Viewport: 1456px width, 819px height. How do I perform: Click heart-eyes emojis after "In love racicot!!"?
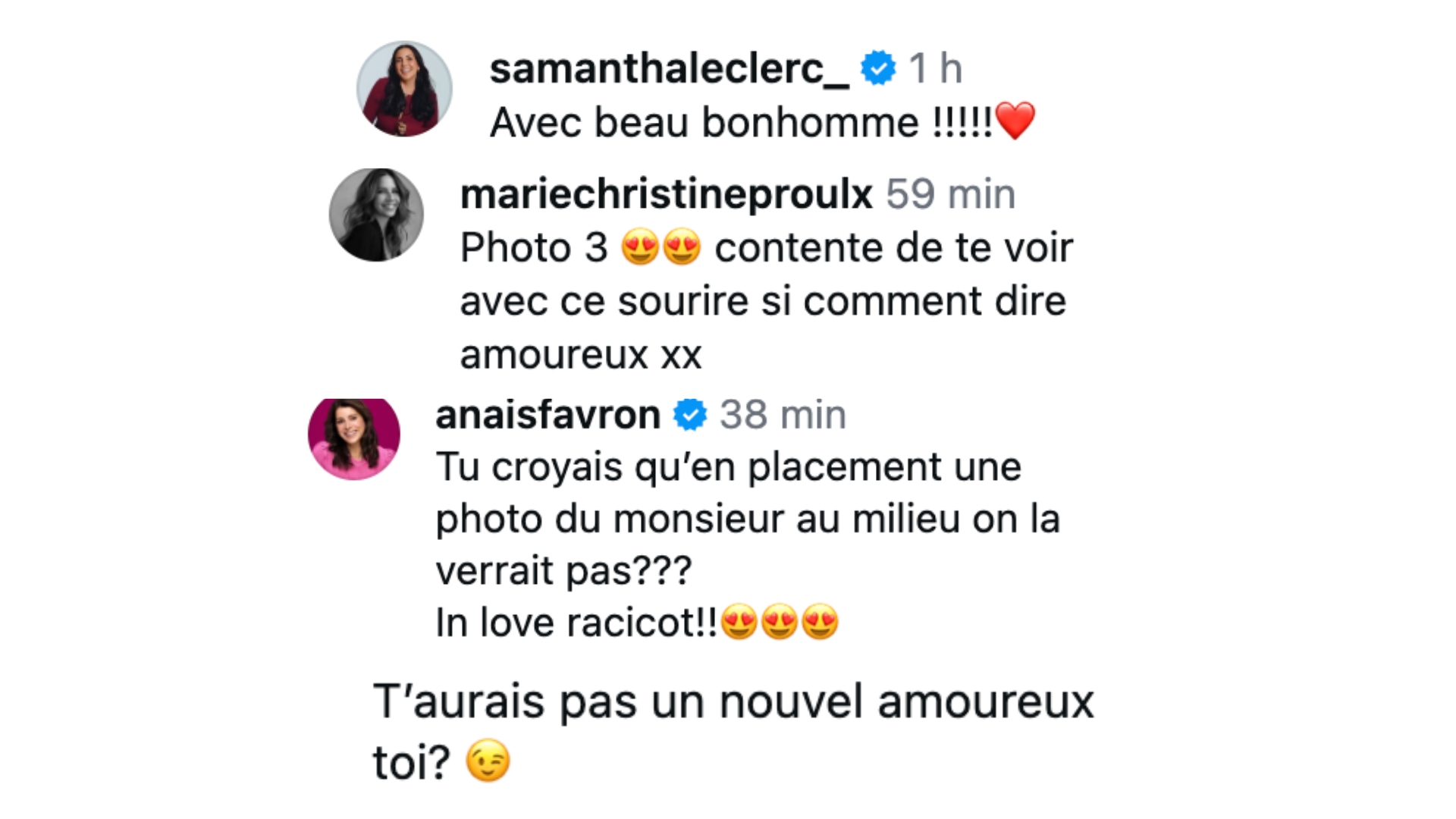click(x=780, y=623)
